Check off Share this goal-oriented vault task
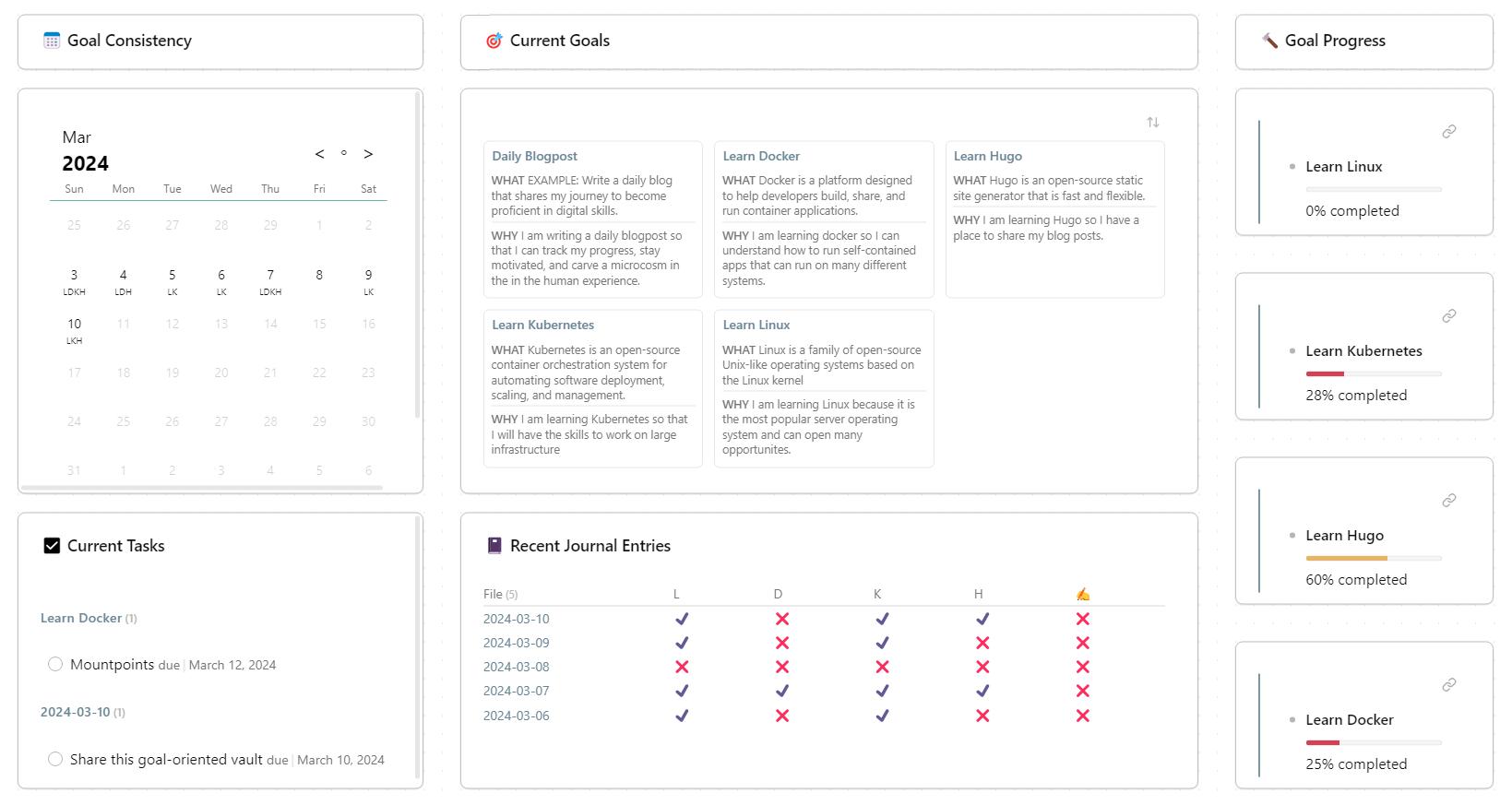This screenshot has height=805, width=1512. click(x=55, y=759)
